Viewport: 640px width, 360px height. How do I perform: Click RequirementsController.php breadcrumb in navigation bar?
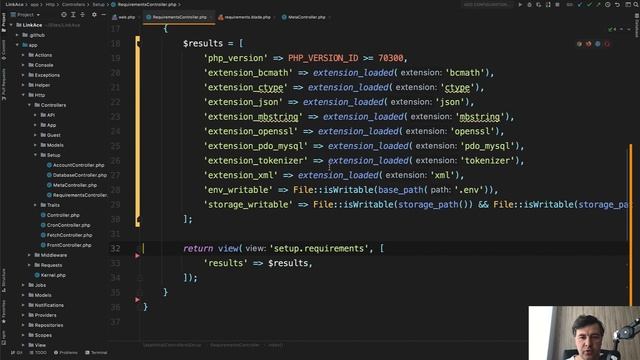144,4
